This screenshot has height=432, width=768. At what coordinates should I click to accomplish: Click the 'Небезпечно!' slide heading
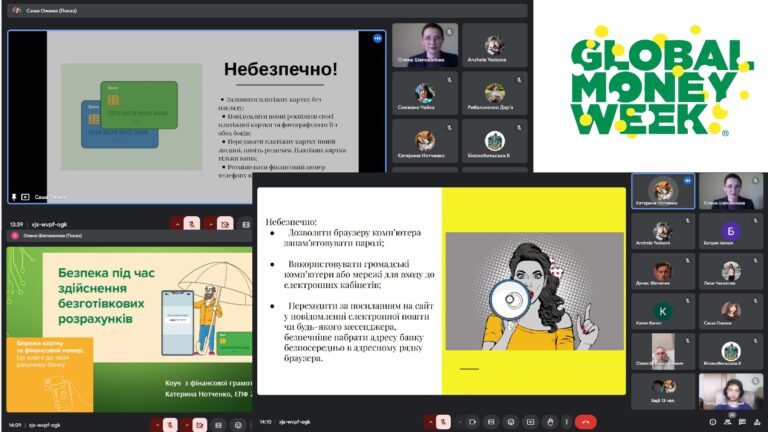[281, 69]
